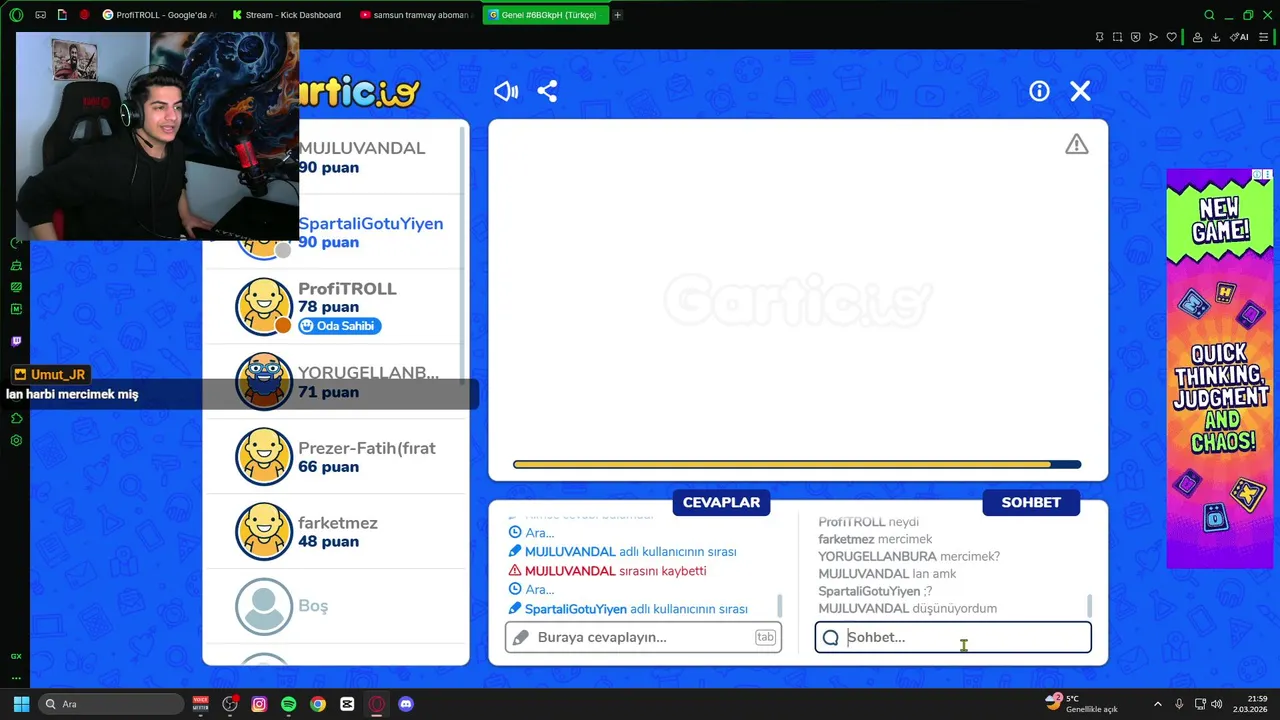Viewport: 1280px width, 720px height.
Task: Open the Opera GX menu logo
Action: [x=16, y=15]
